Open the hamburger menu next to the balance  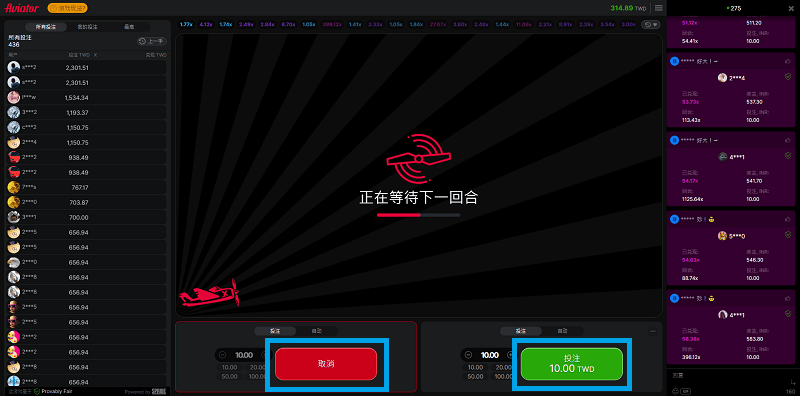[659, 8]
